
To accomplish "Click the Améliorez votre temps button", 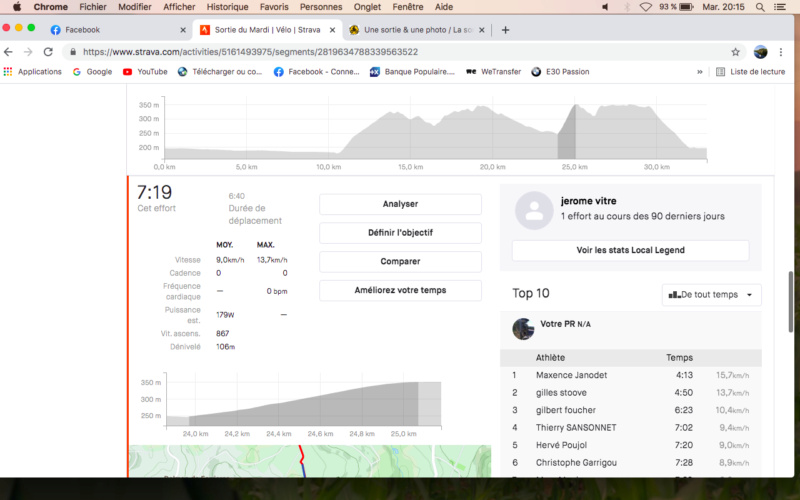I will click(x=401, y=290).
